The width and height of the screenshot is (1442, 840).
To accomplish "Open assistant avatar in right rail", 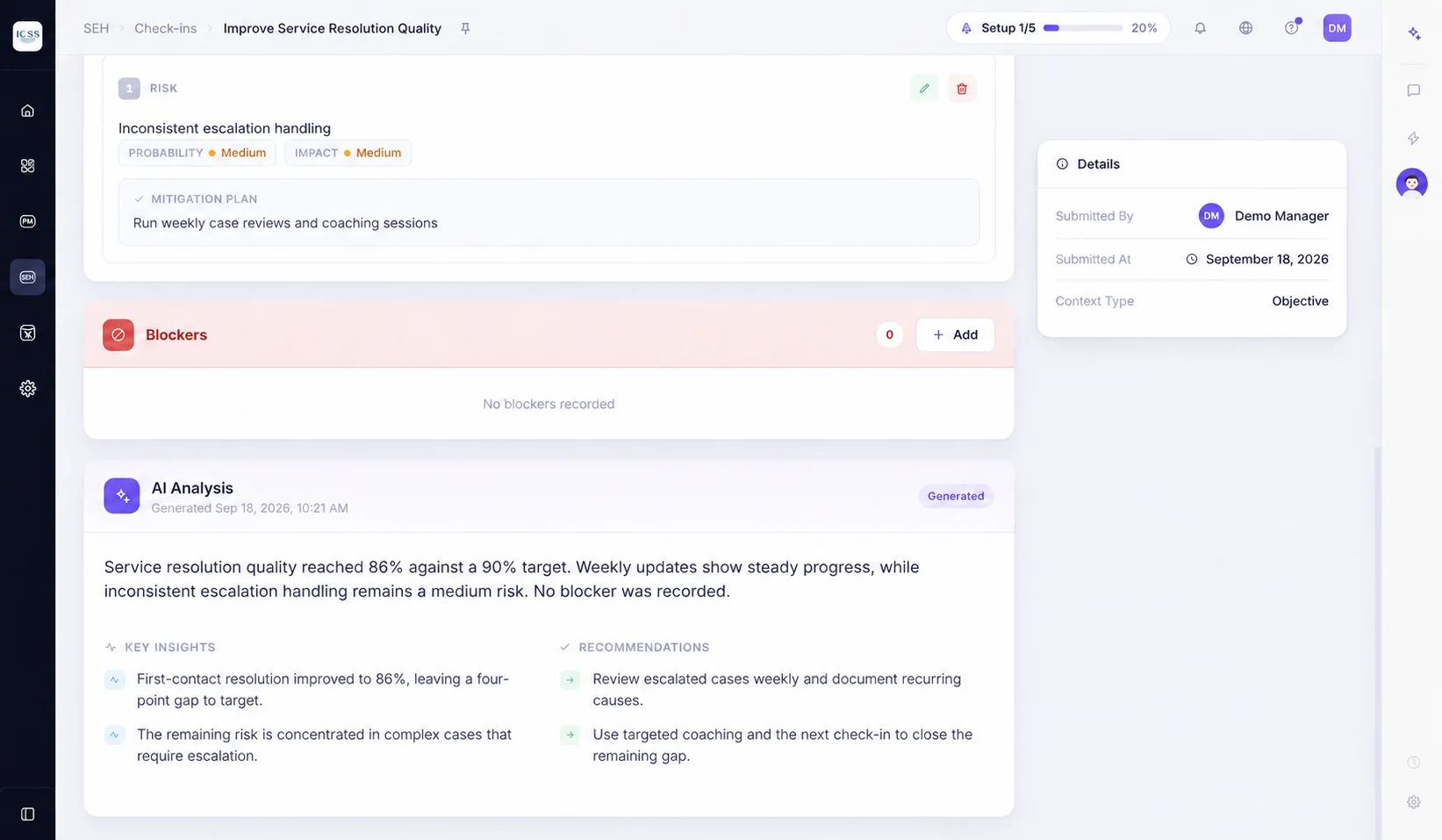I will pyautogui.click(x=1411, y=183).
